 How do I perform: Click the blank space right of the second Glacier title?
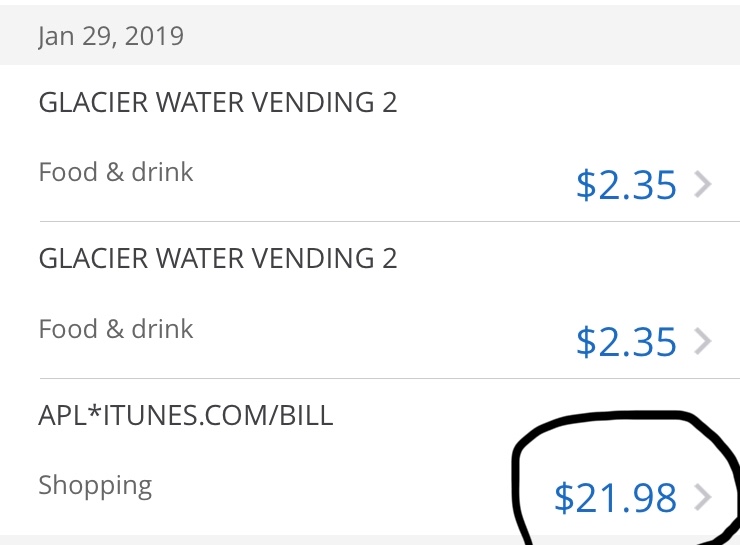click(x=560, y=259)
